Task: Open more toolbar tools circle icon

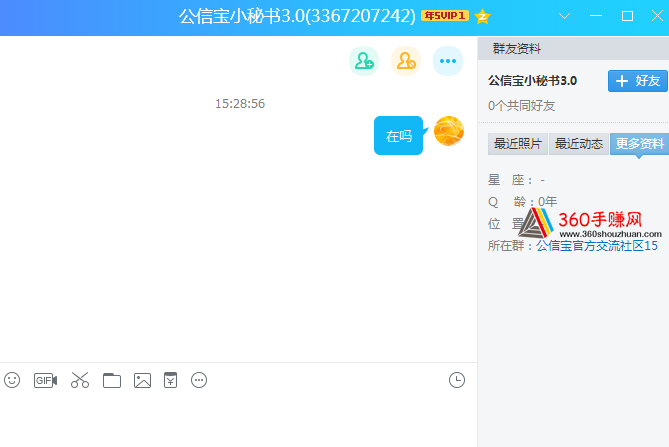Action: (x=199, y=380)
